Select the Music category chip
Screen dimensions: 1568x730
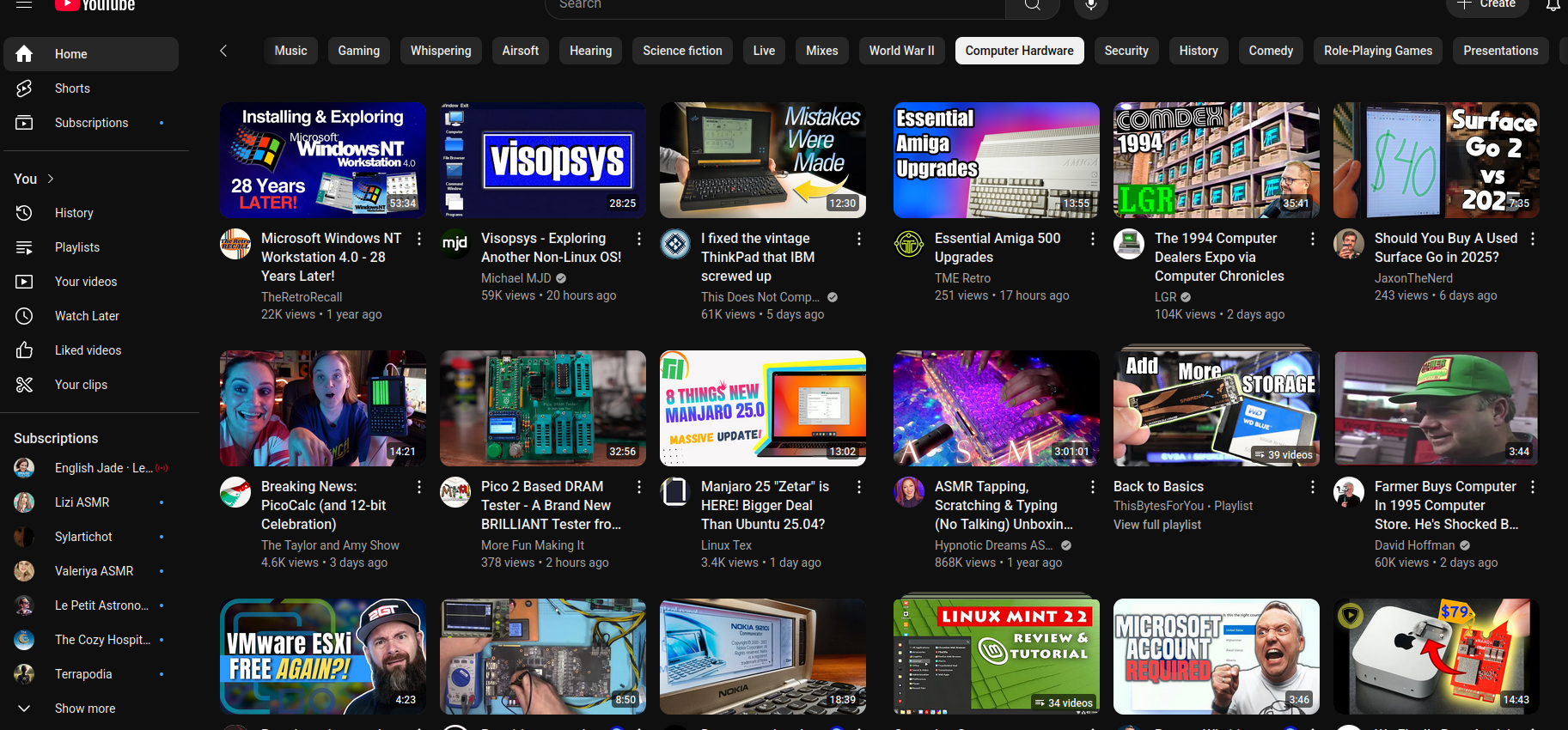[x=290, y=51]
